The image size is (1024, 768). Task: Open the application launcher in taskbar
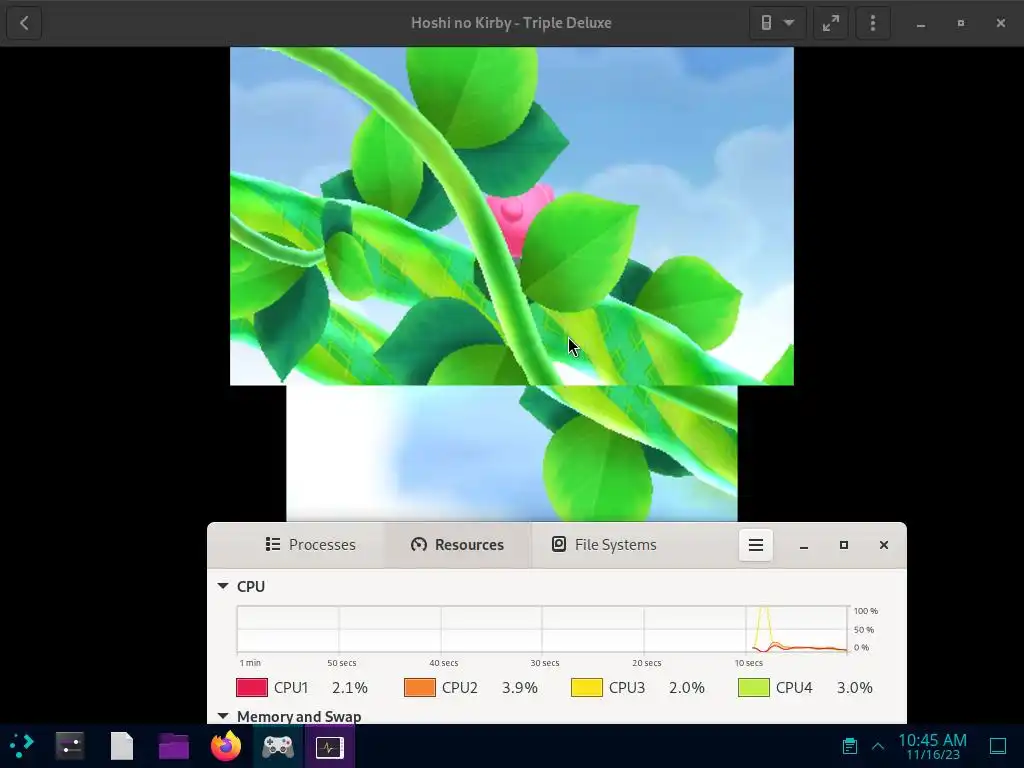(22, 746)
